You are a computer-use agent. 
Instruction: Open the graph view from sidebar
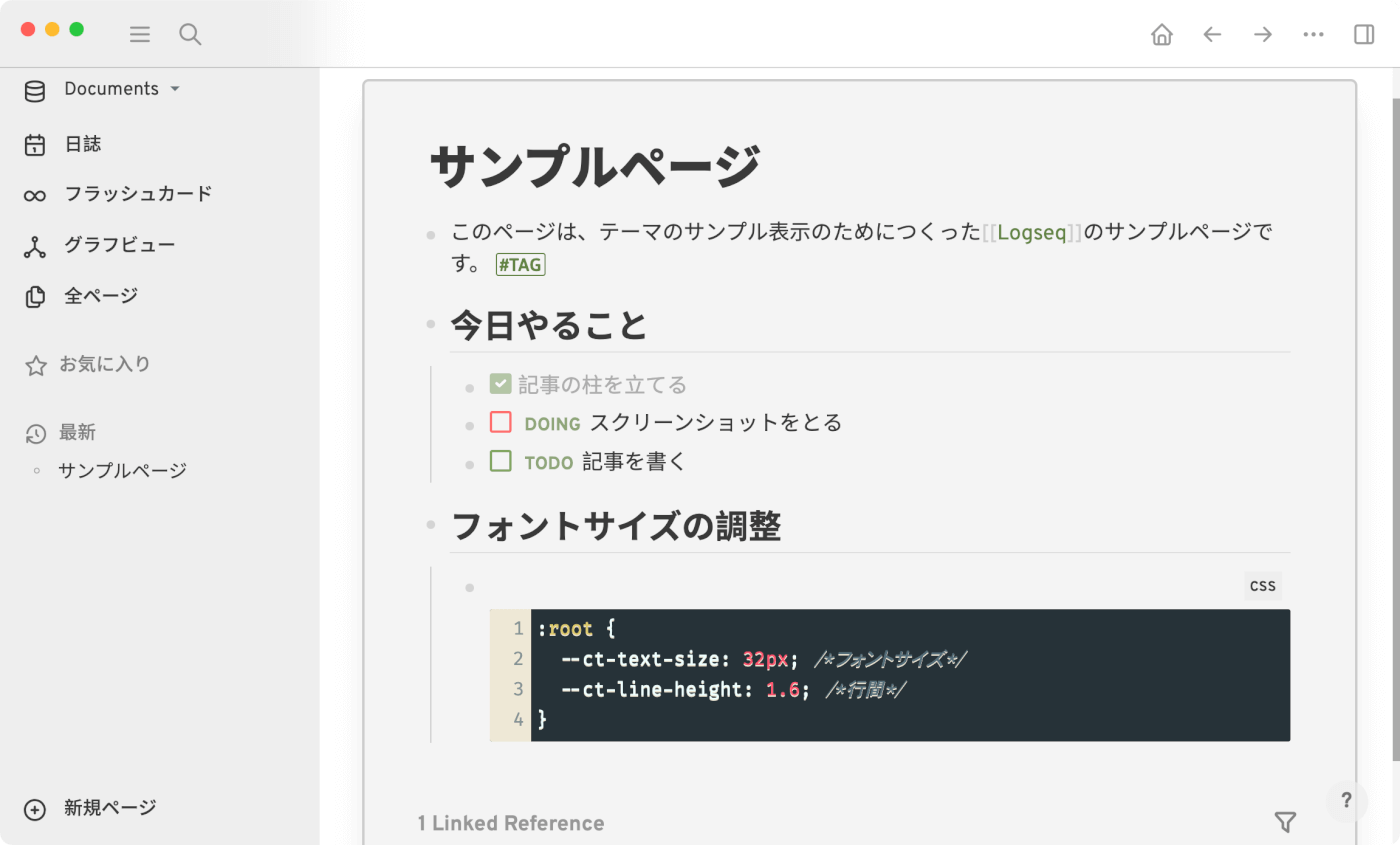pyautogui.click(x=118, y=244)
